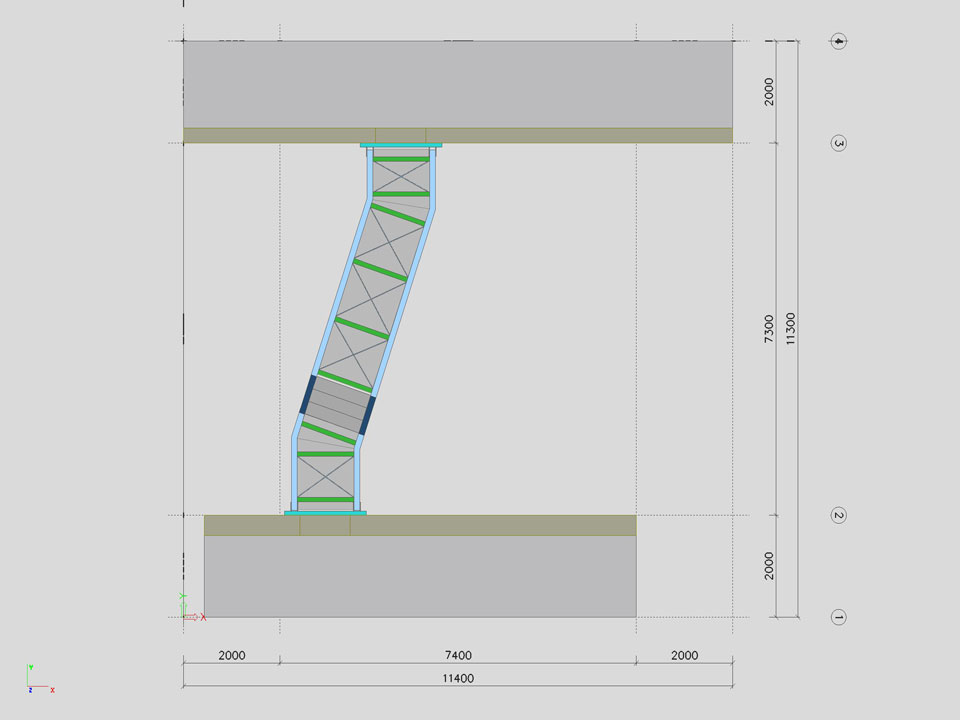This screenshot has height=720, width=960.
Task: Pick the gray segment between the splice plates
Action: pos(338,404)
